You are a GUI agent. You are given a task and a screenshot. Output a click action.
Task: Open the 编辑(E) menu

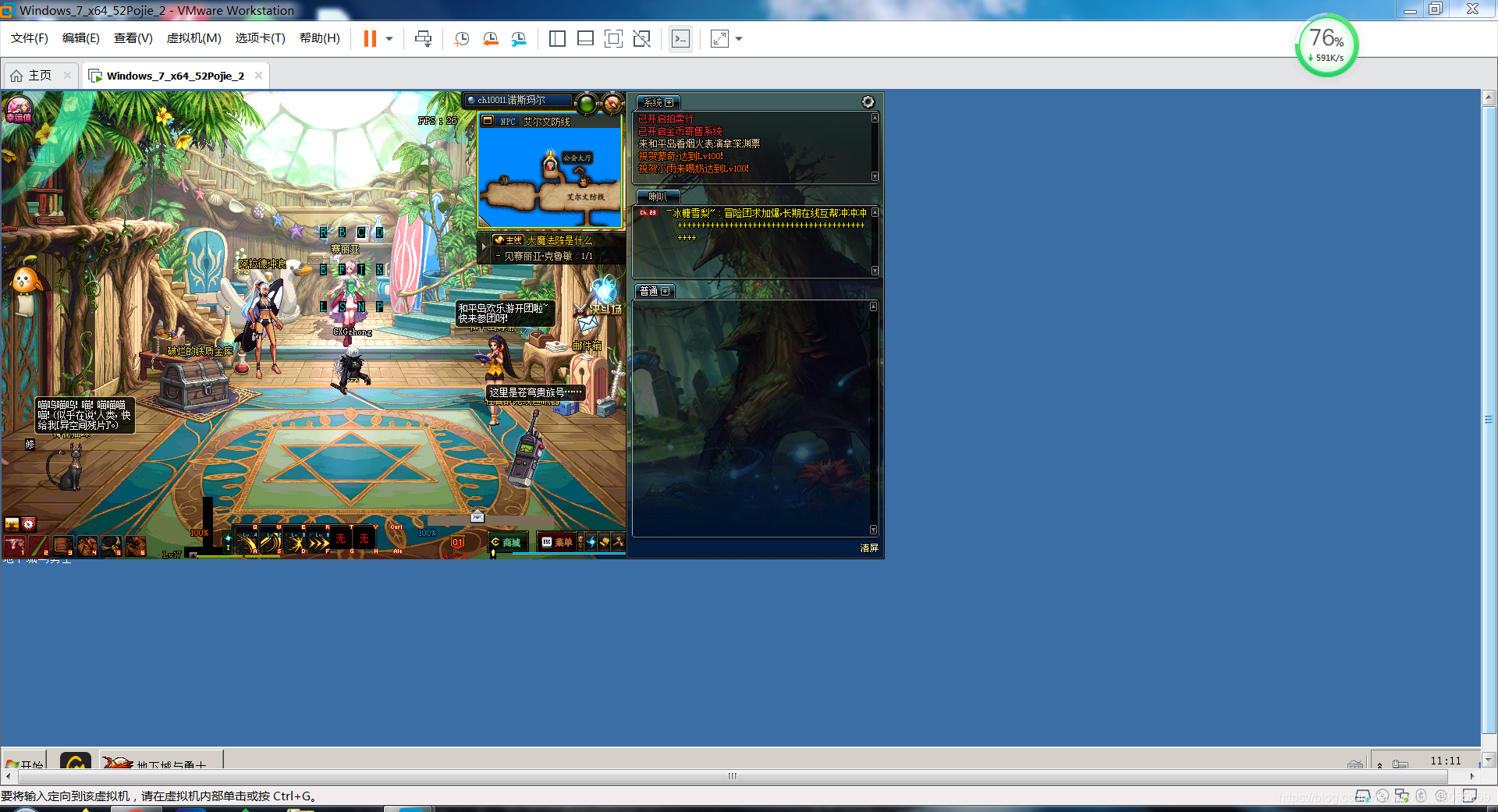[81, 38]
